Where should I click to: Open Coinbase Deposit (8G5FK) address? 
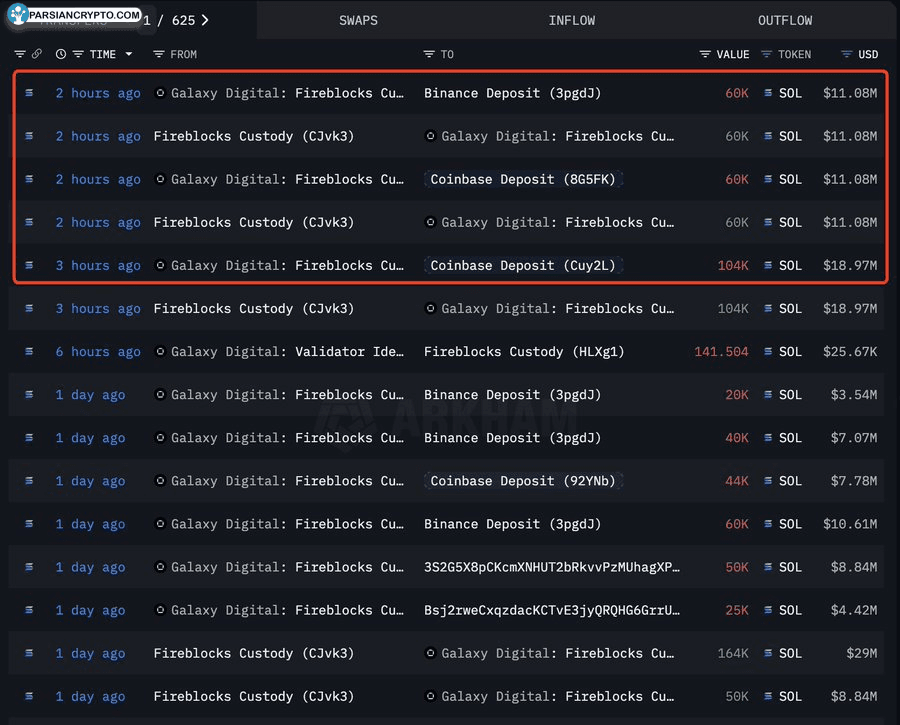521,180
